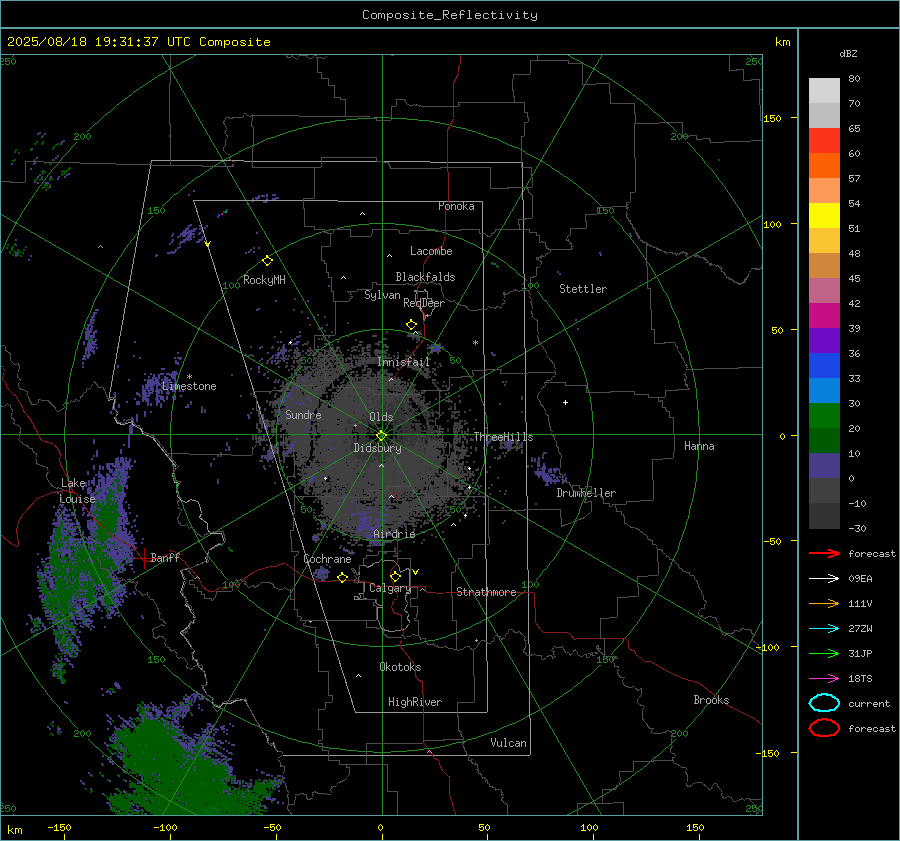The image size is (900, 841).
Task: Click the cyan current ellipse legend icon
Action: (824, 703)
